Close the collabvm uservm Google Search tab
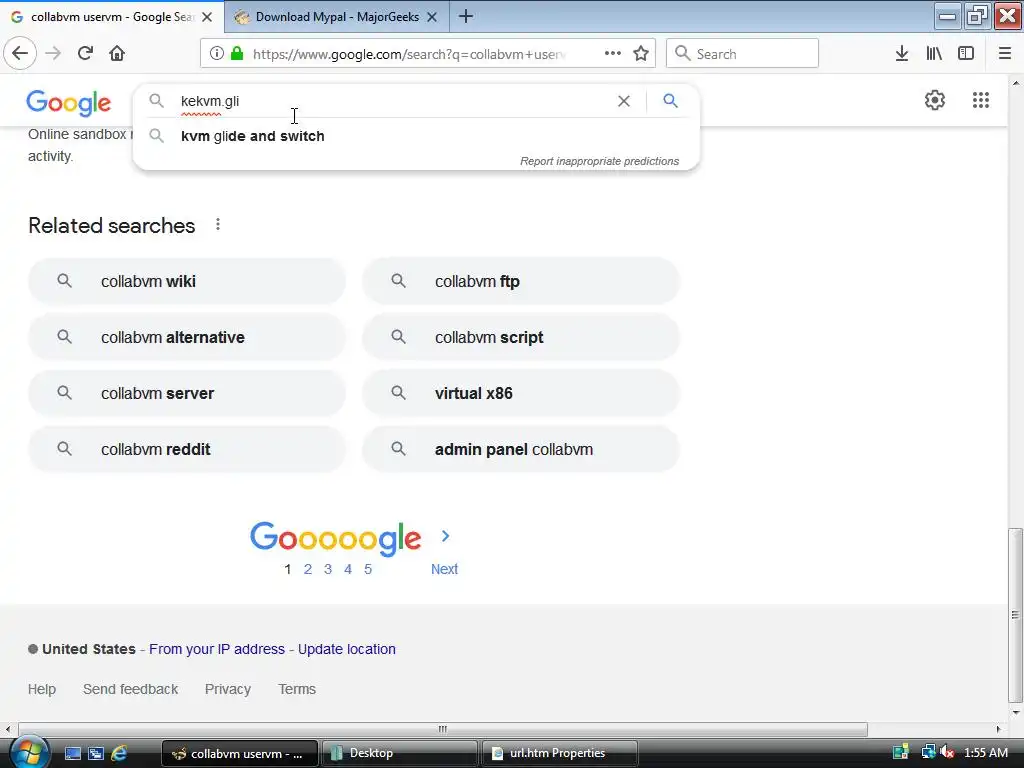This screenshot has width=1024, height=768. click(207, 17)
